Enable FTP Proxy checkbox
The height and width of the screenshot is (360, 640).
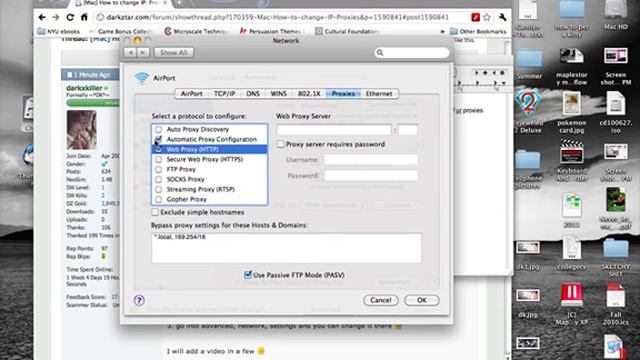[158, 169]
